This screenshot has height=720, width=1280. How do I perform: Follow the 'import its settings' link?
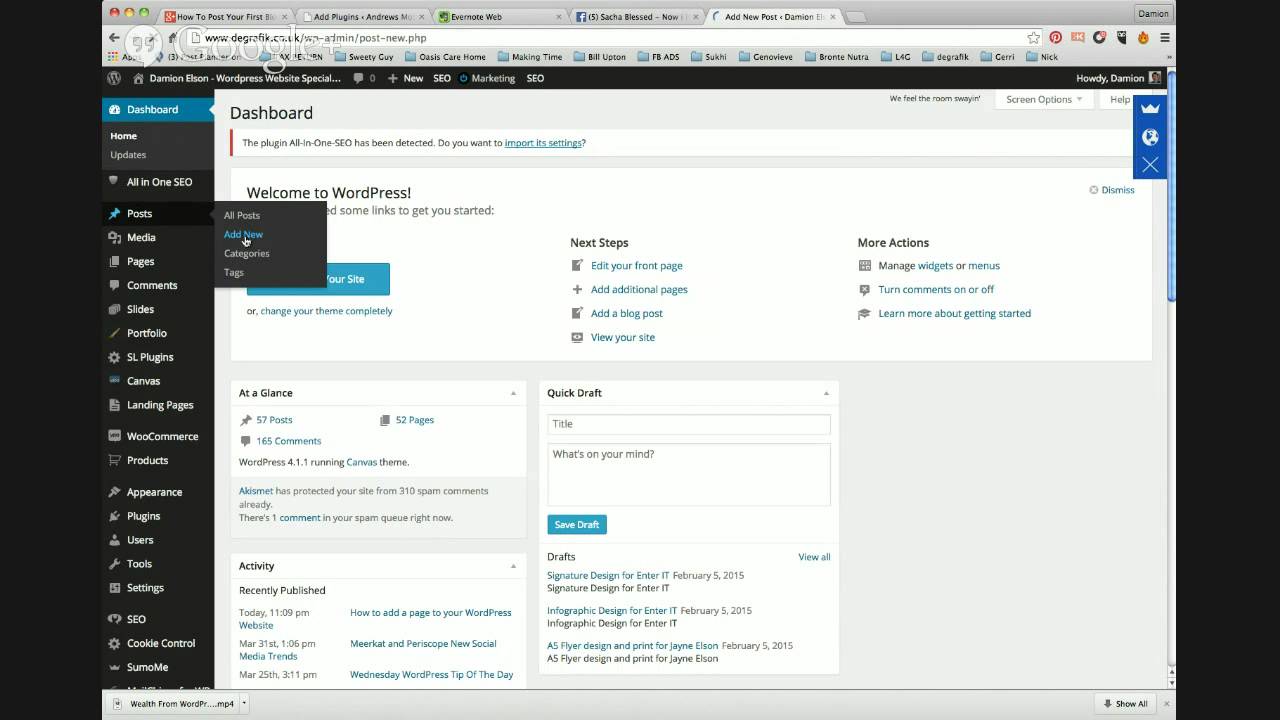(543, 143)
